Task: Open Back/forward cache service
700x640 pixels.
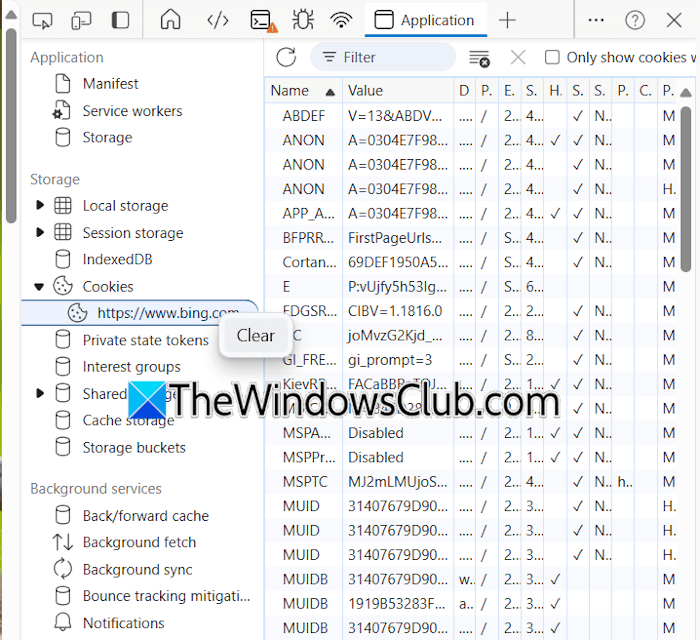Action: 145,515
